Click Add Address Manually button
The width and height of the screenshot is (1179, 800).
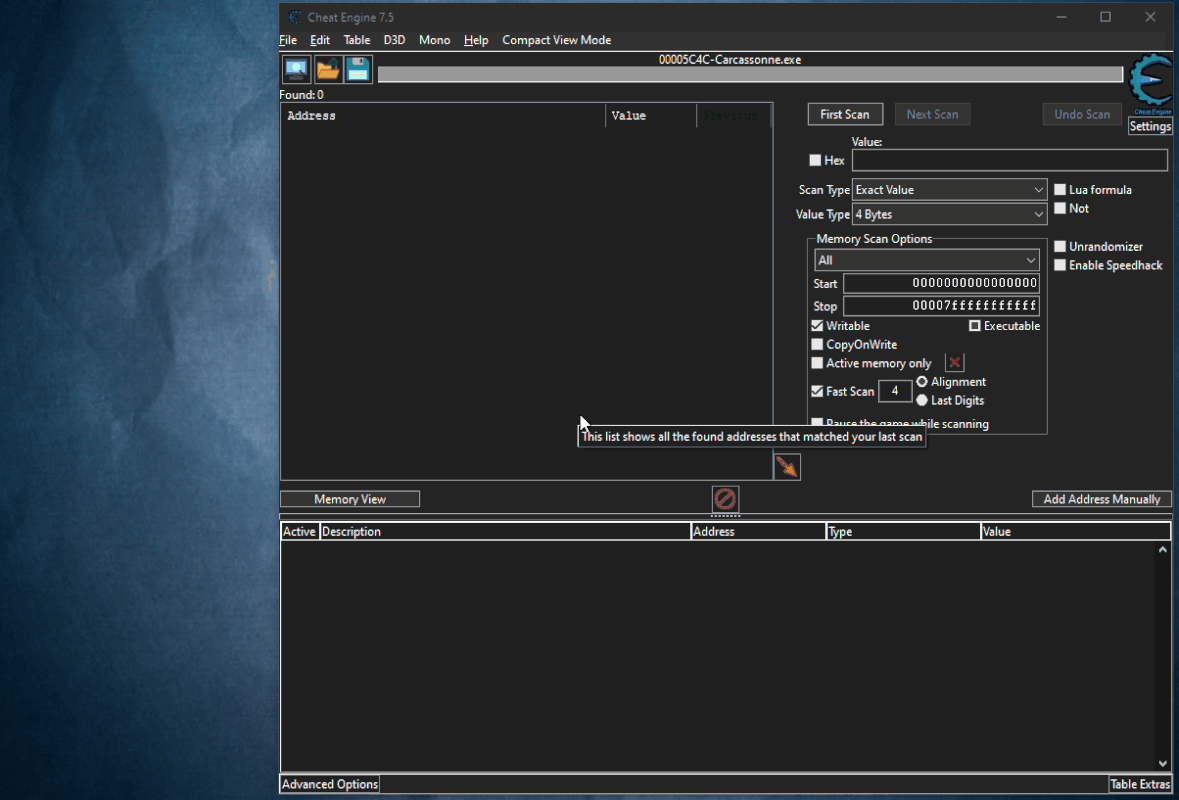tap(1102, 499)
